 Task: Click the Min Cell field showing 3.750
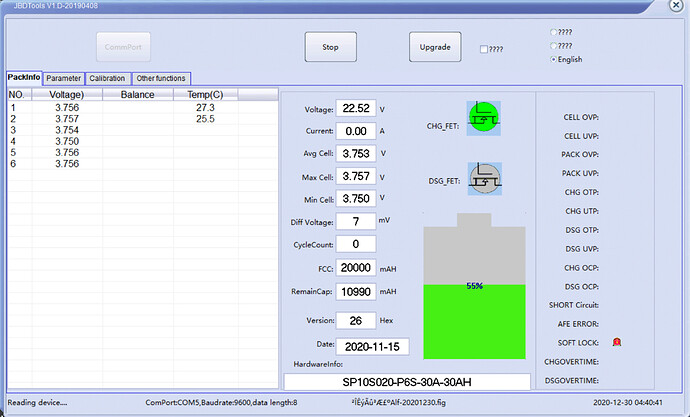click(356, 199)
